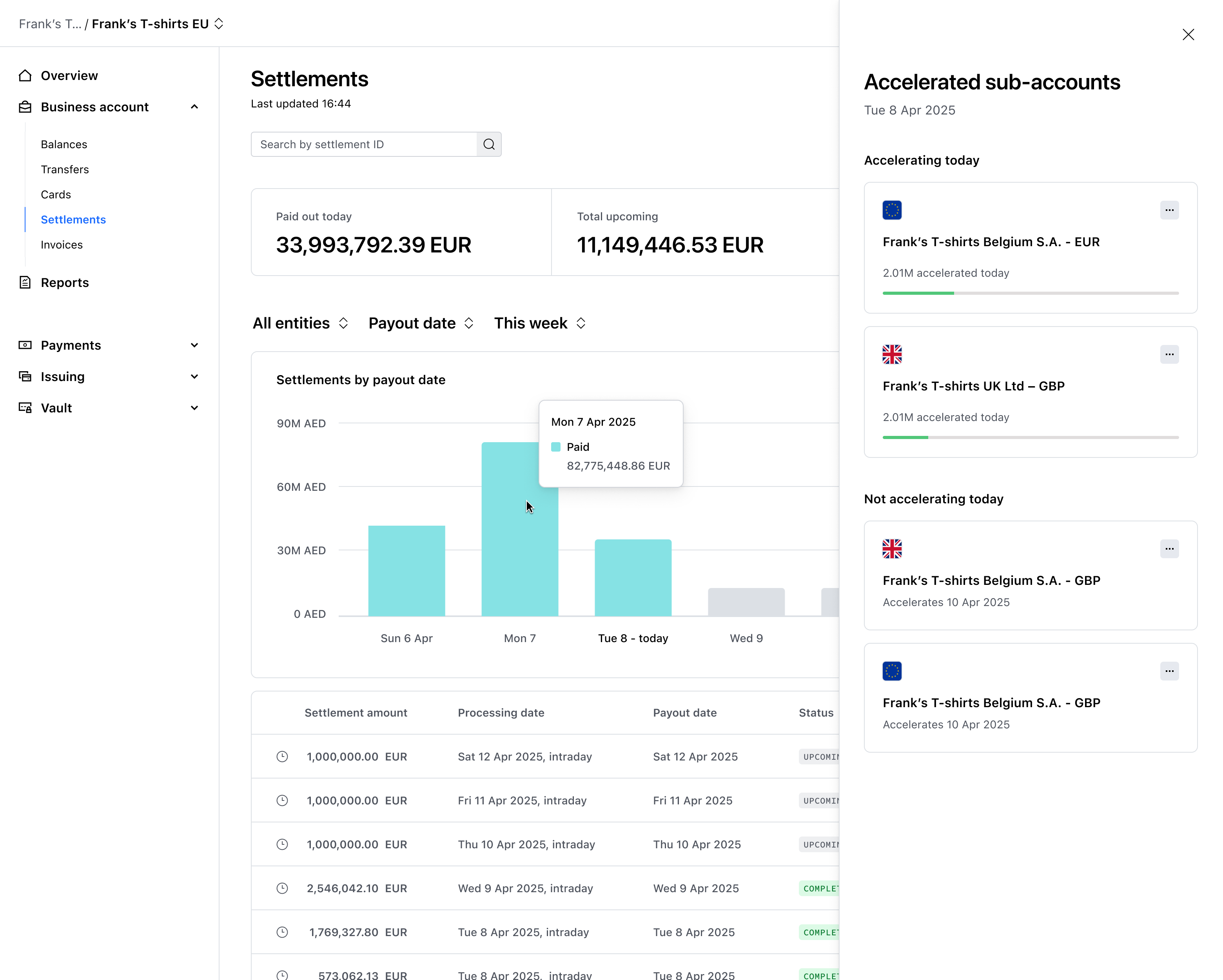1223x980 pixels.
Task: Open more options for UK-flag Belgium S.A. - GBP card
Action: click(x=1169, y=549)
